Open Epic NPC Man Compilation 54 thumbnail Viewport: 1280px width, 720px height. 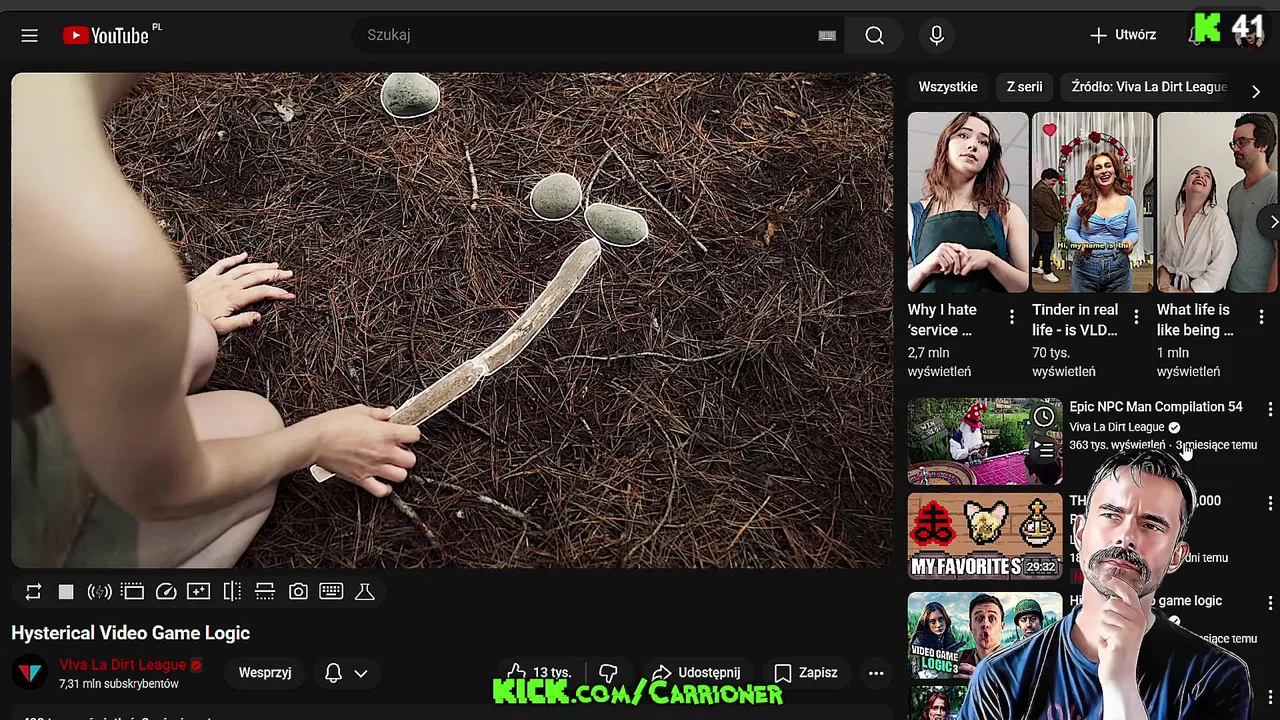pyautogui.click(x=985, y=441)
